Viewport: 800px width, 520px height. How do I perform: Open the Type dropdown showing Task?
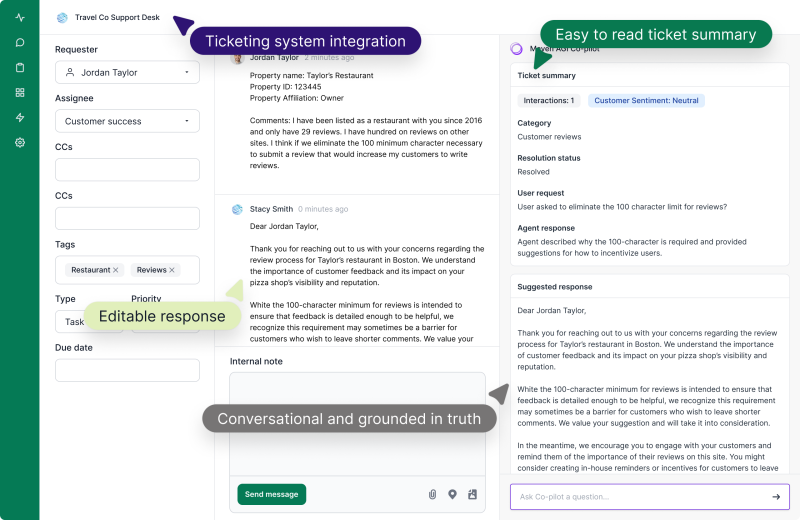point(89,321)
